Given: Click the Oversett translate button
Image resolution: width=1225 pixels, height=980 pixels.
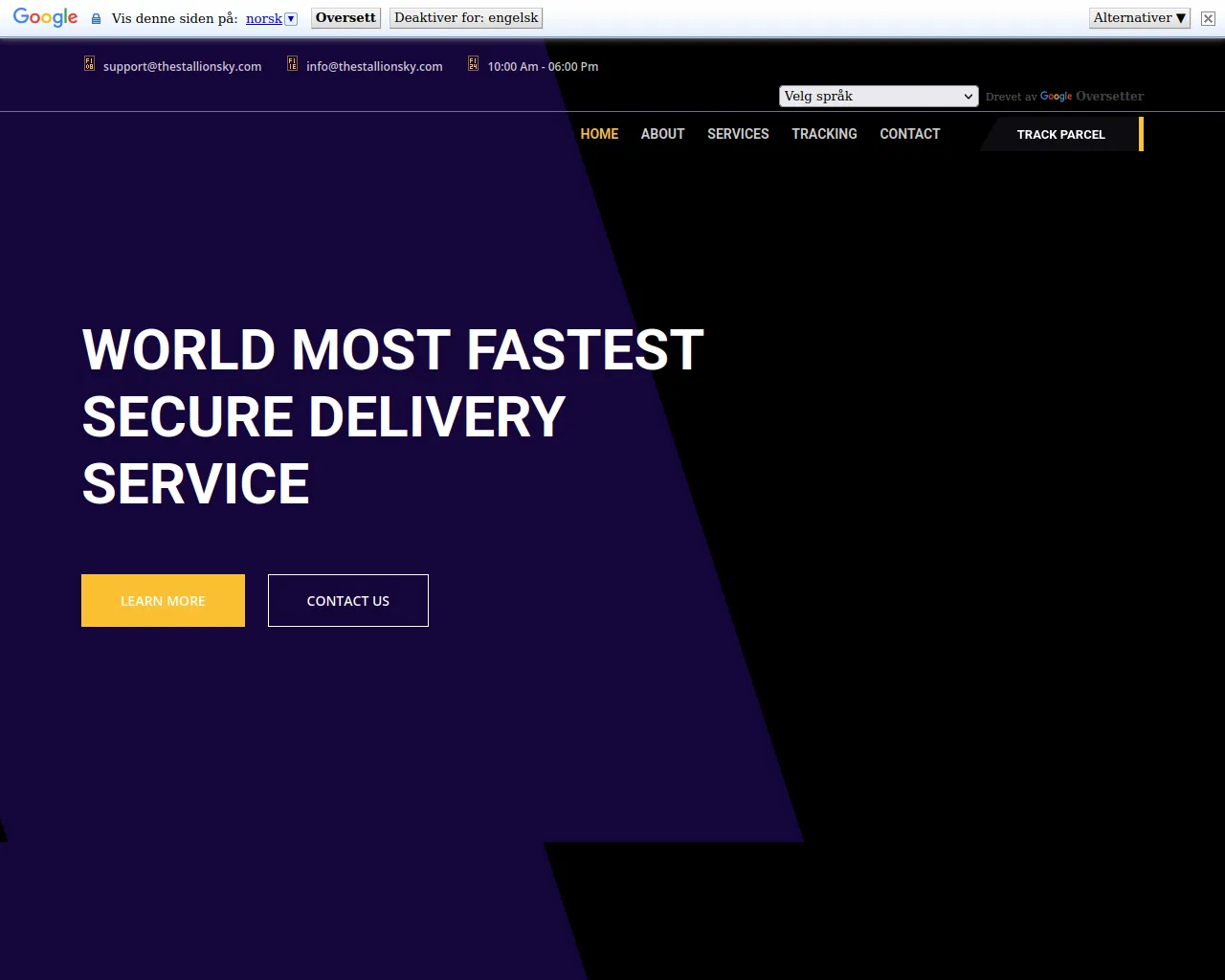Looking at the screenshot, I should pyautogui.click(x=345, y=18).
